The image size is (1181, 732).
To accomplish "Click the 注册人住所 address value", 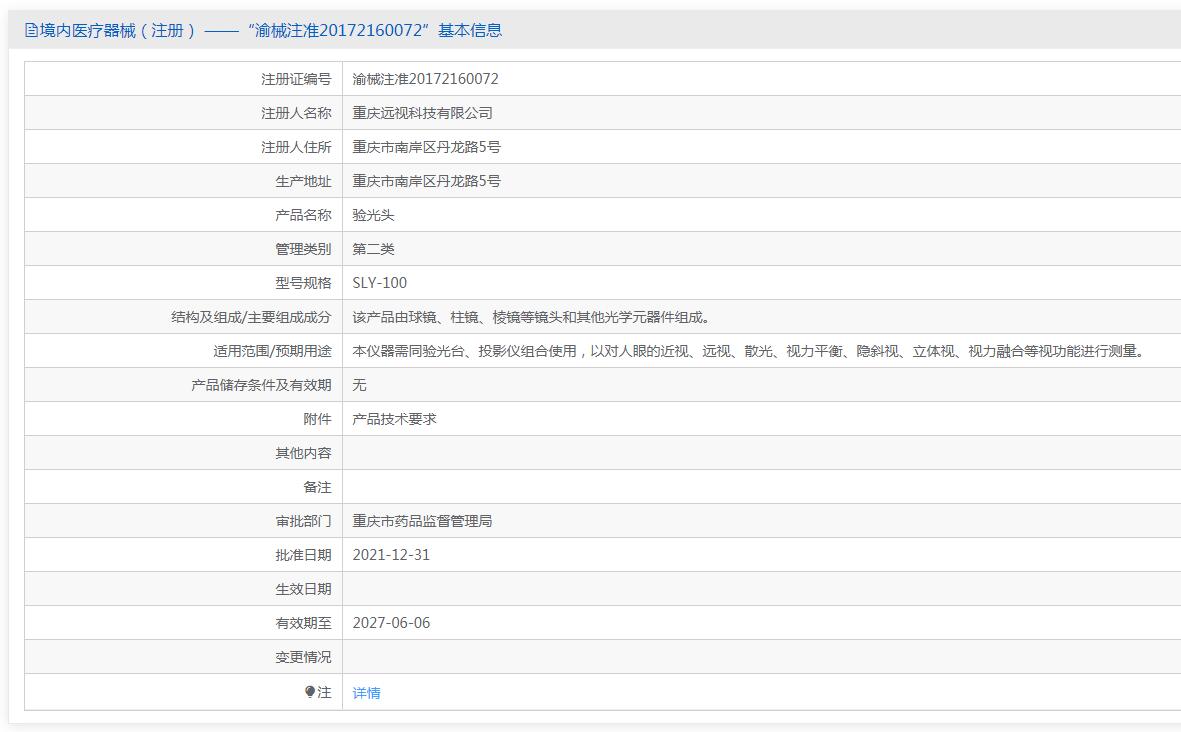I will (x=426, y=147).
